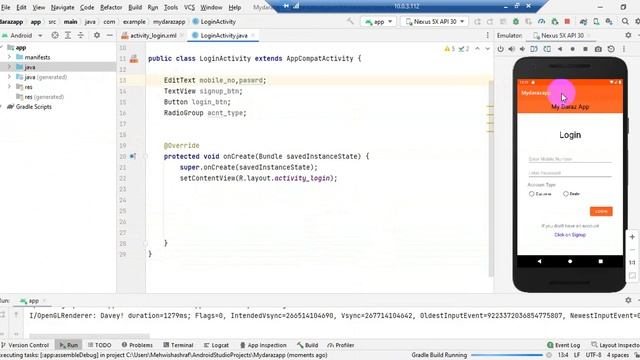Open Project panel gear options
The width and height of the screenshot is (640, 360).
[x=97, y=36]
